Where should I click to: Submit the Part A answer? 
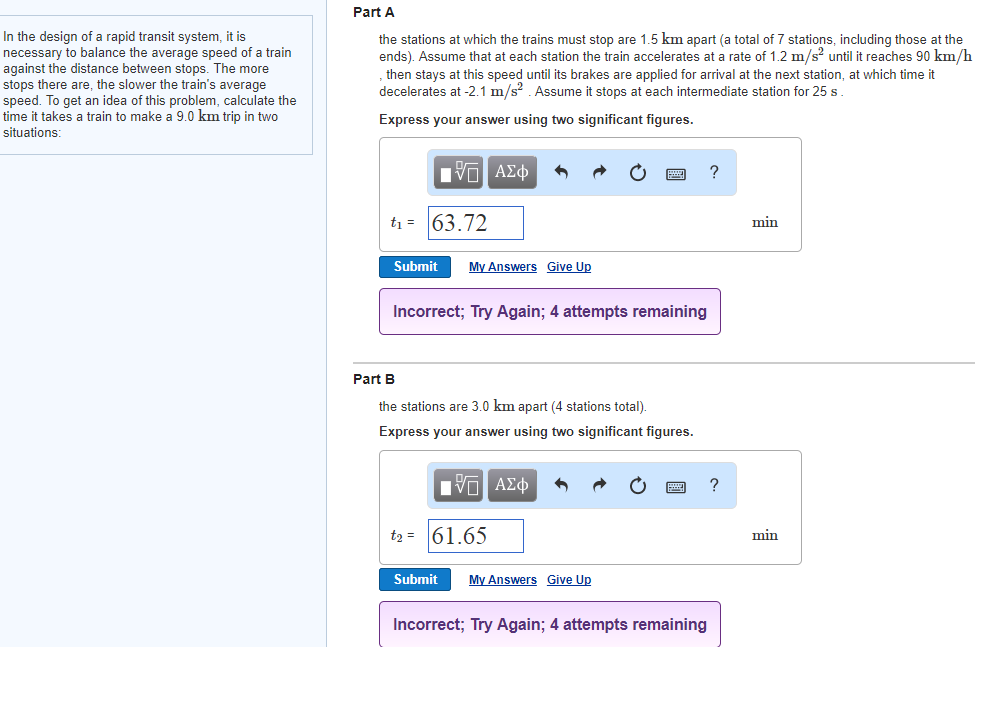tap(415, 267)
